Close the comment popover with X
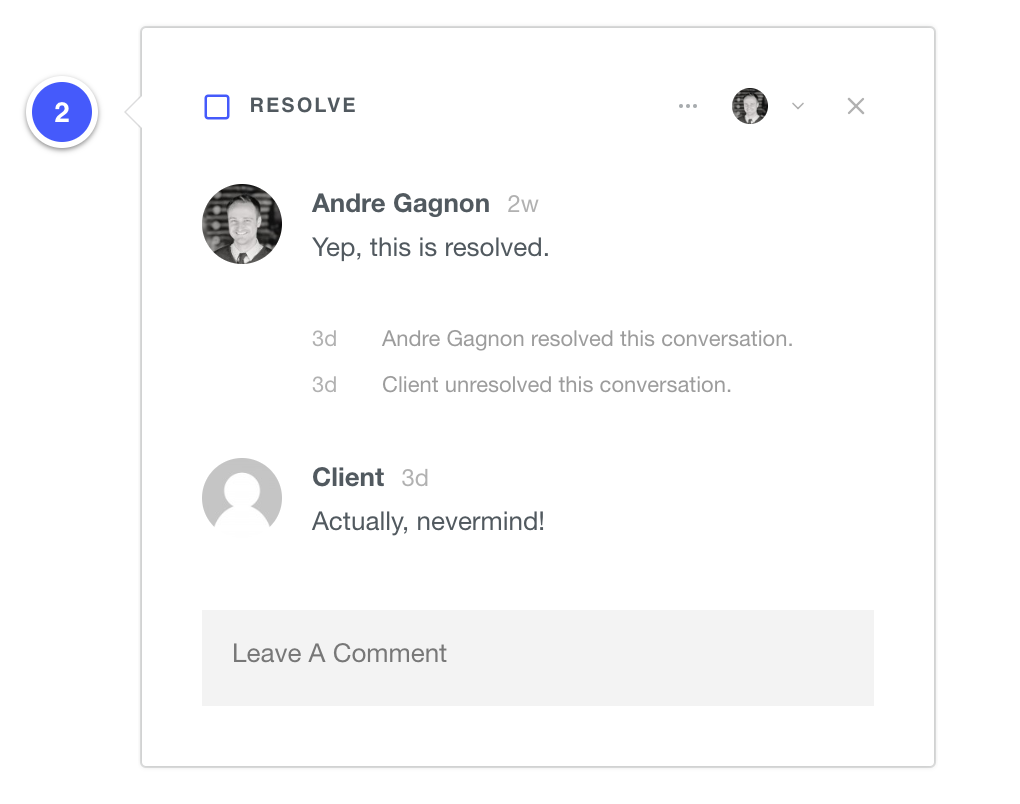 pos(856,106)
